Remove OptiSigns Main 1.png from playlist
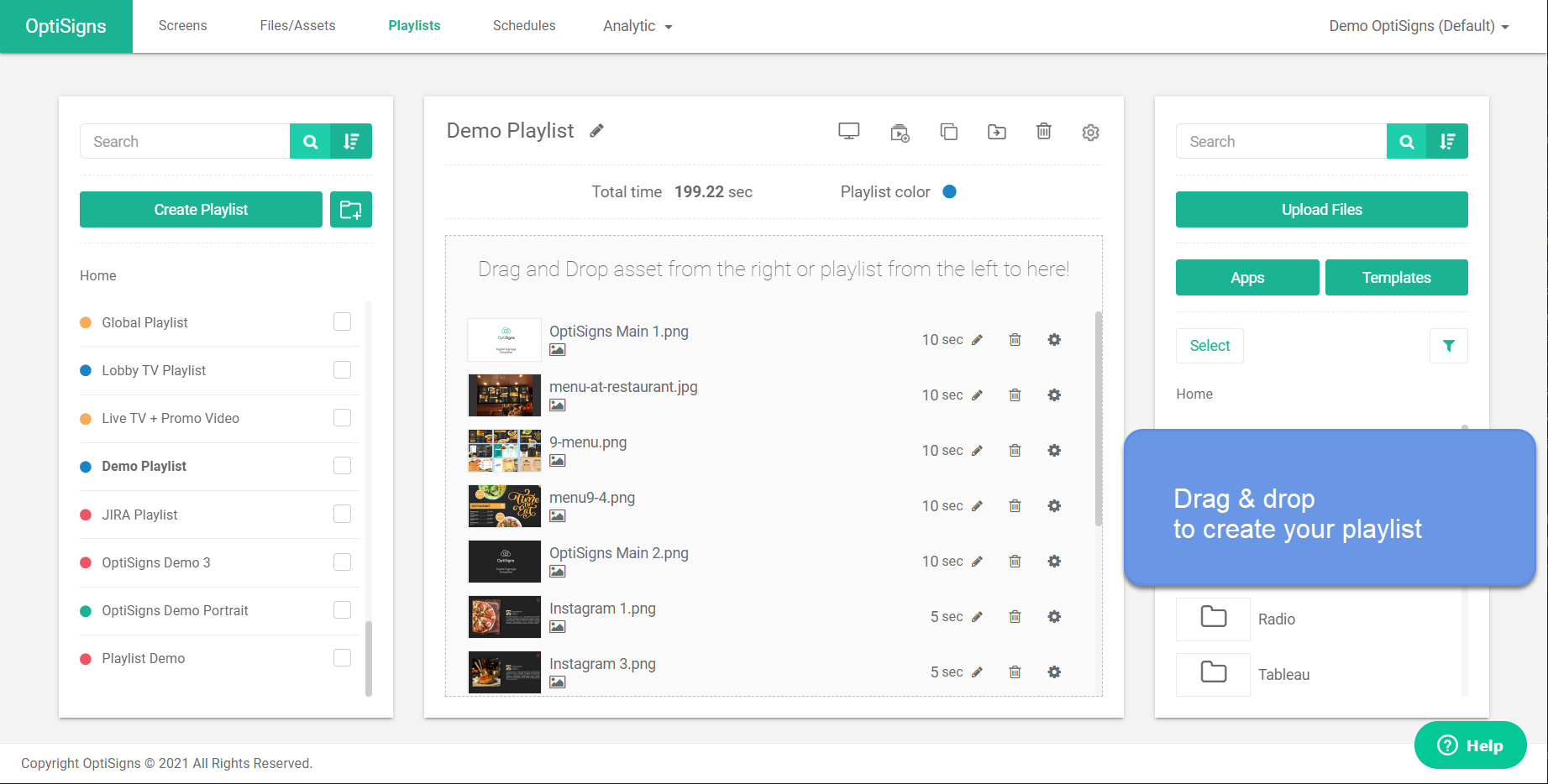This screenshot has width=1548, height=784. (1015, 340)
